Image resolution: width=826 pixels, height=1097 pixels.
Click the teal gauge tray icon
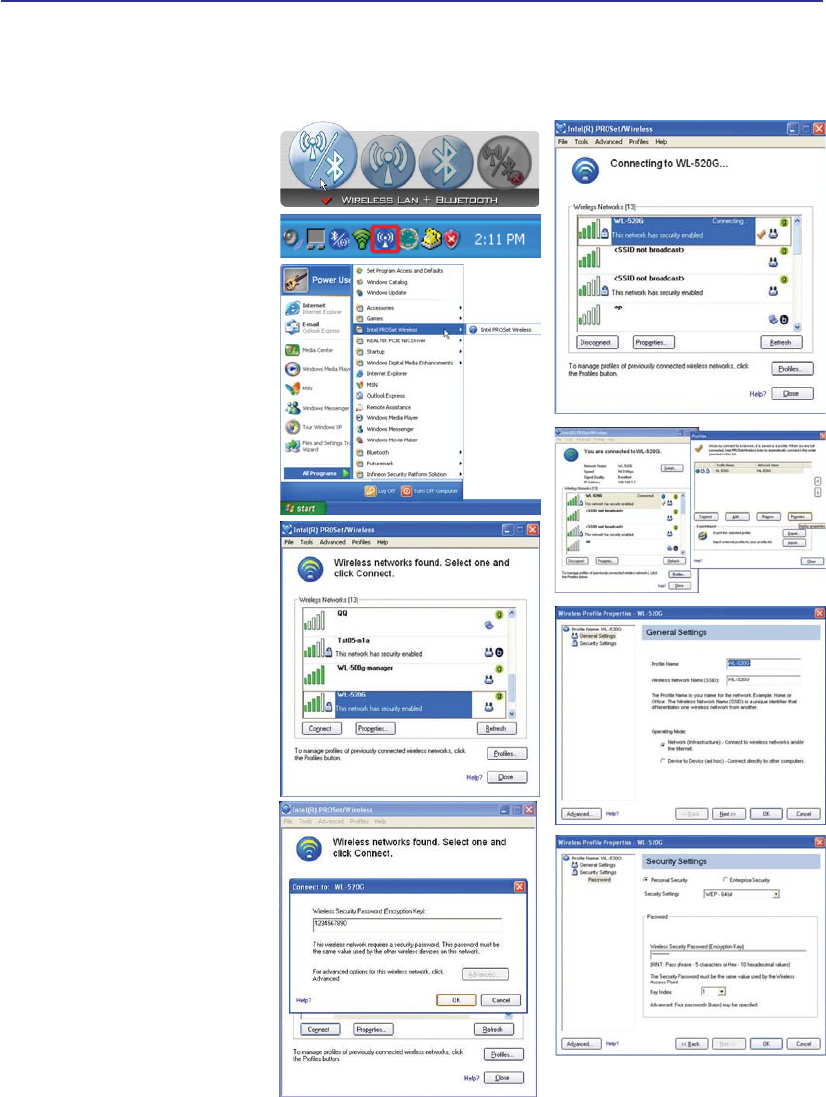click(408, 240)
